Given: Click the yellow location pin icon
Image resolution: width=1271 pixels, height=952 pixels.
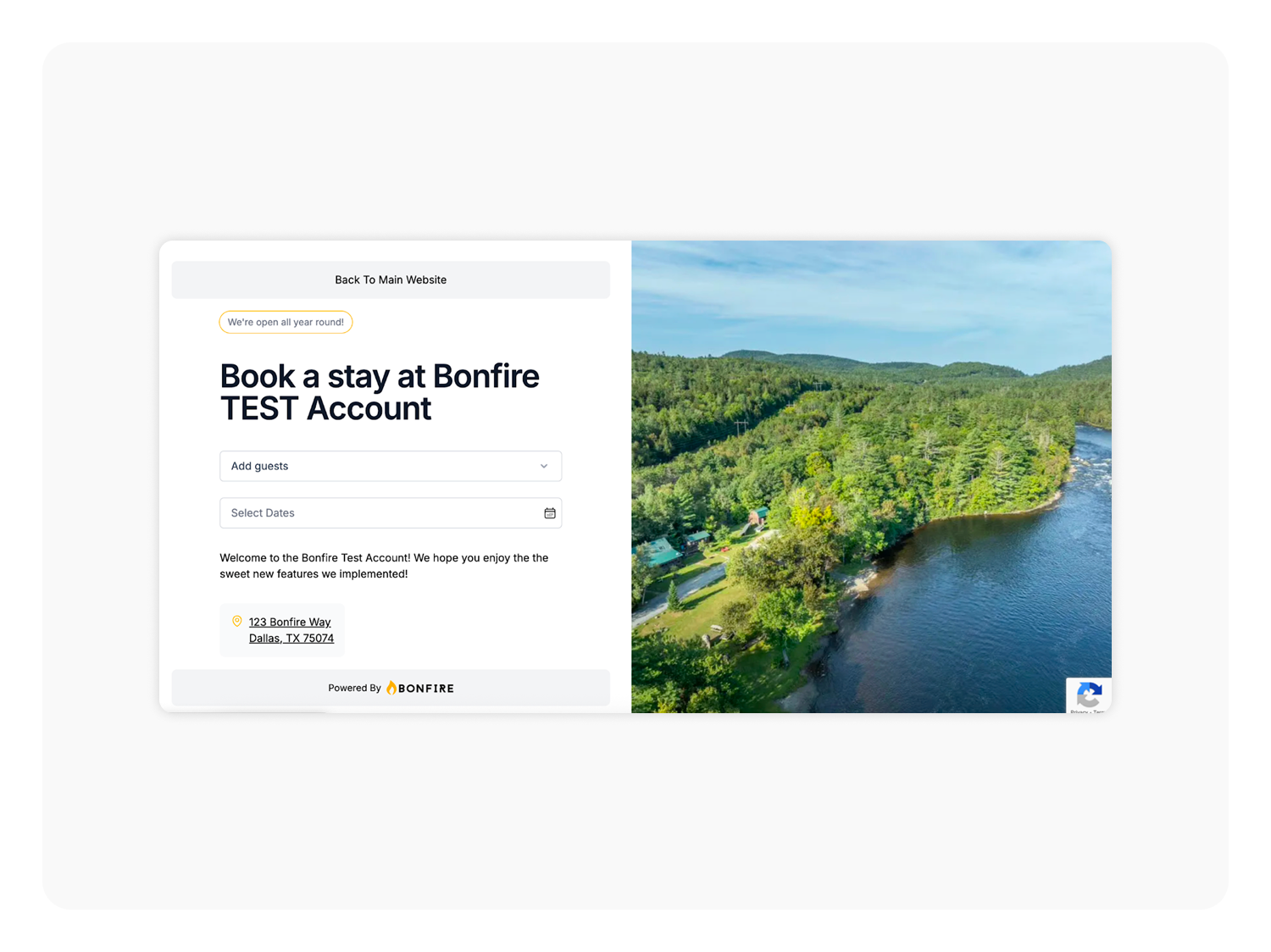Looking at the screenshot, I should click(x=237, y=622).
